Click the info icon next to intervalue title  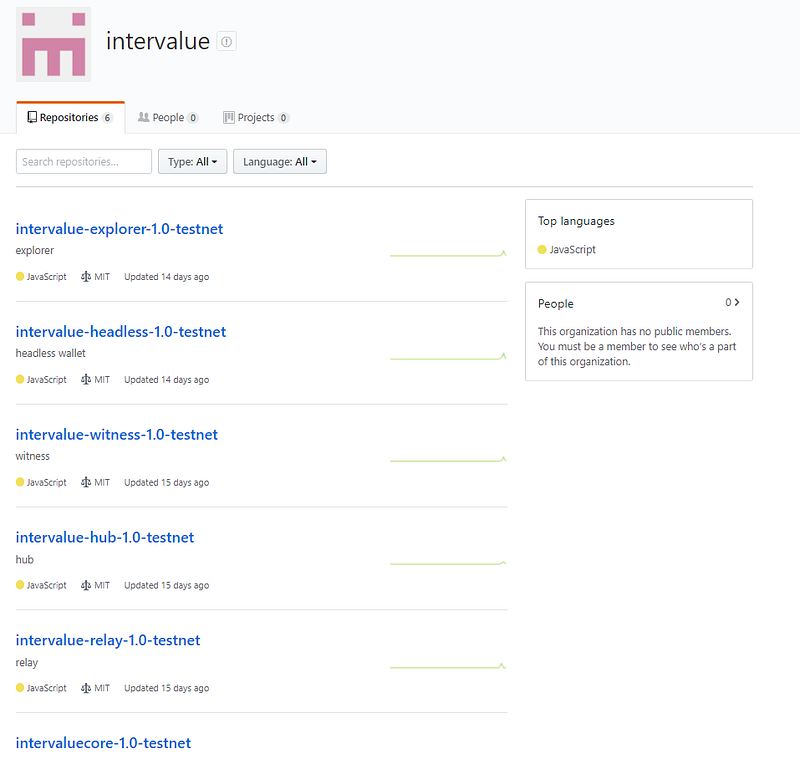point(227,41)
